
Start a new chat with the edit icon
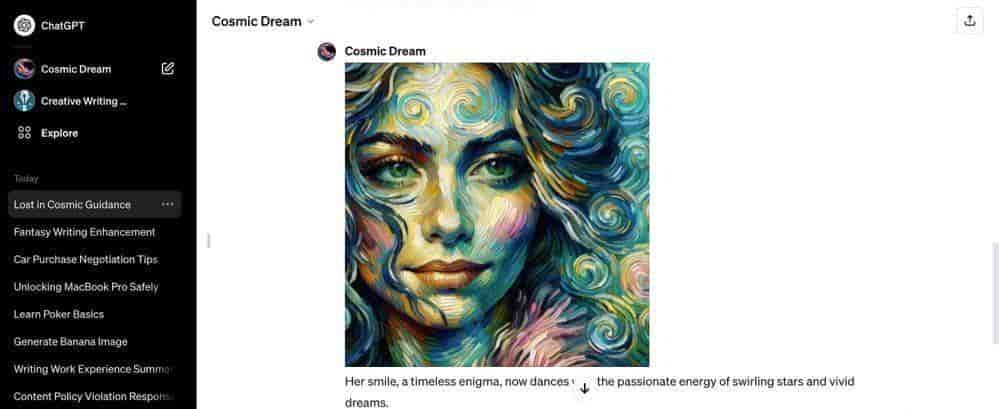(168, 69)
